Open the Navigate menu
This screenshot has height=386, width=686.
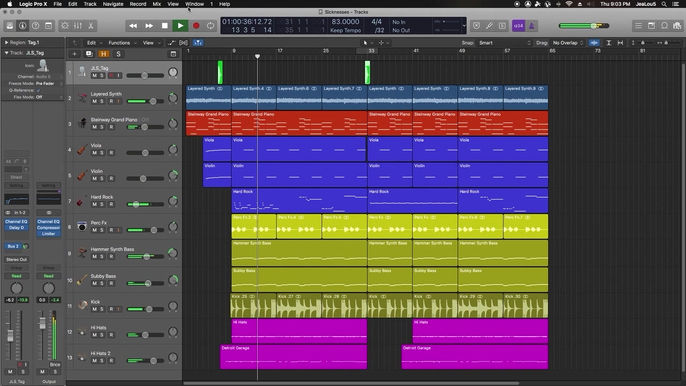(x=113, y=4)
